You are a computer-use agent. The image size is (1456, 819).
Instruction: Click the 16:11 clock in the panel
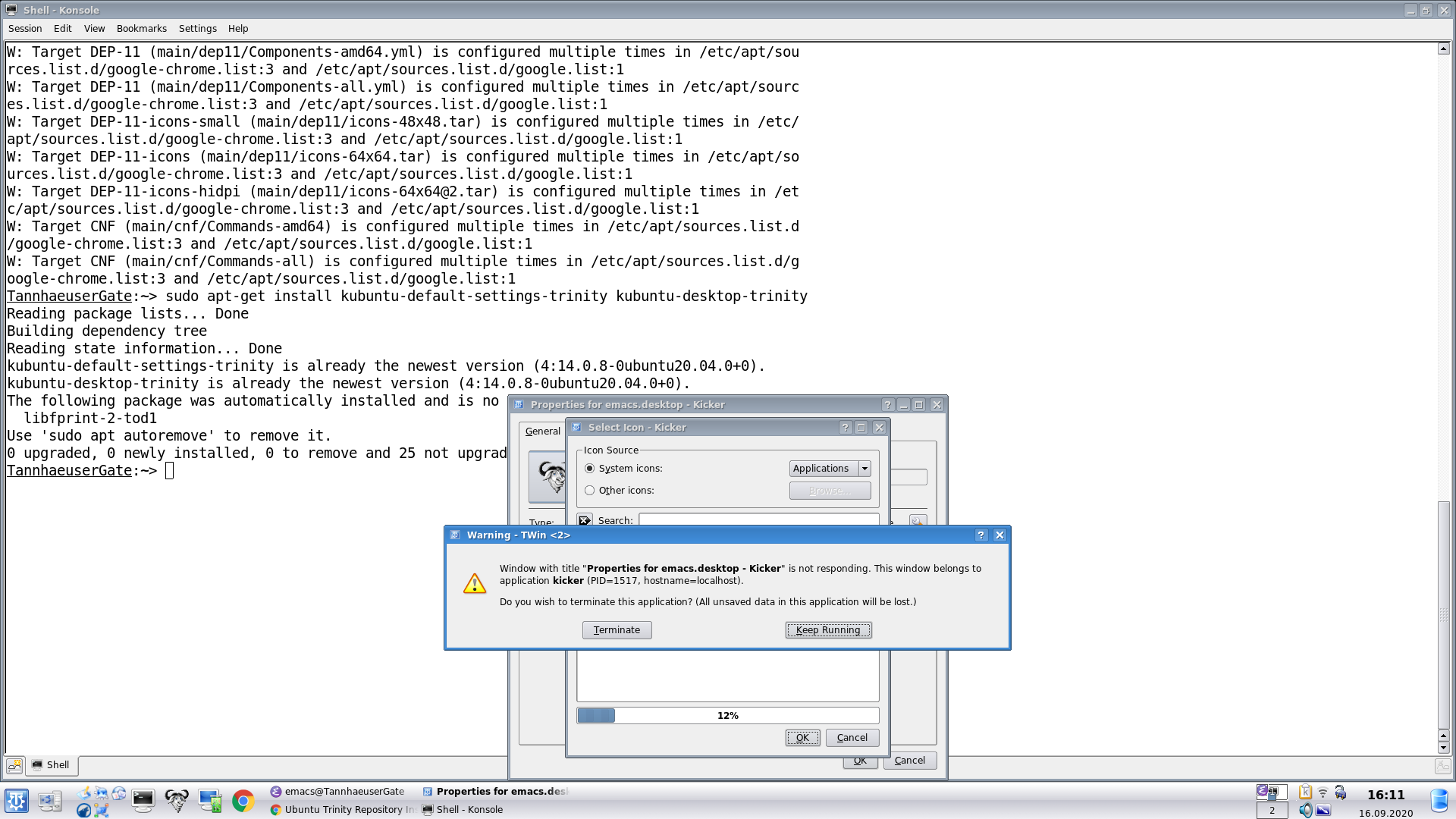1386,795
